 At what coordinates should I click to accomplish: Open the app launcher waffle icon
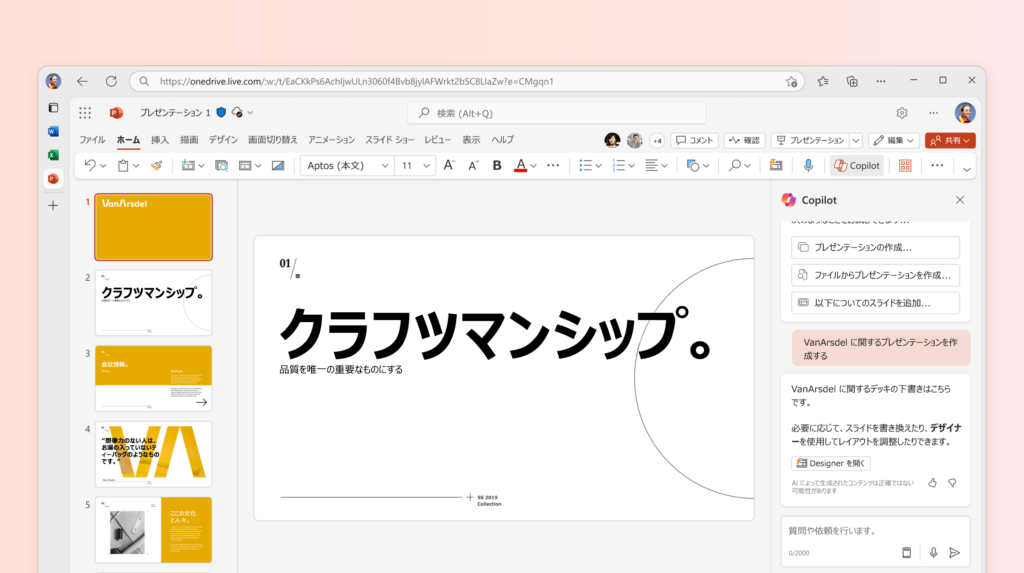click(85, 113)
